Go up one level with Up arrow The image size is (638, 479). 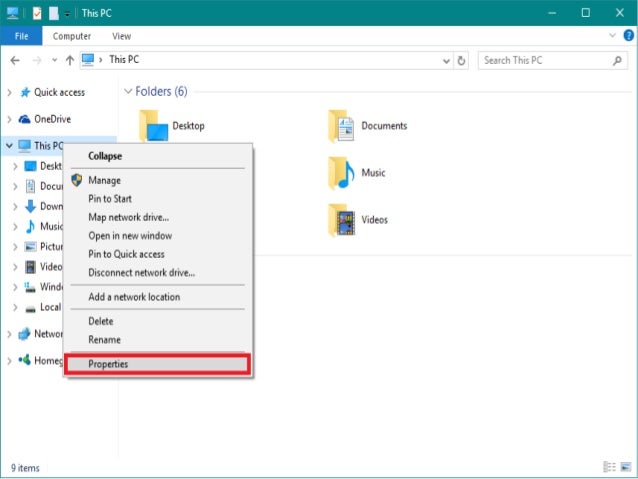tap(70, 60)
